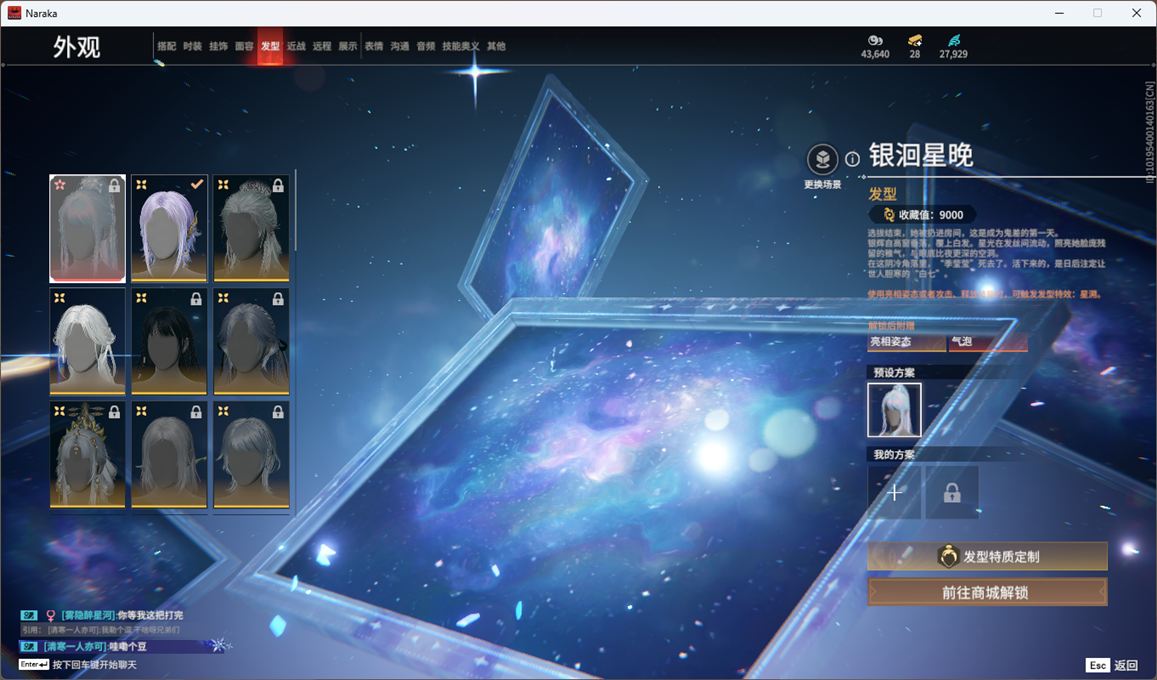Click the checkmark on the purple hairstyle
The height and width of the screenshot is (680, 1157).
pos(197,184)
